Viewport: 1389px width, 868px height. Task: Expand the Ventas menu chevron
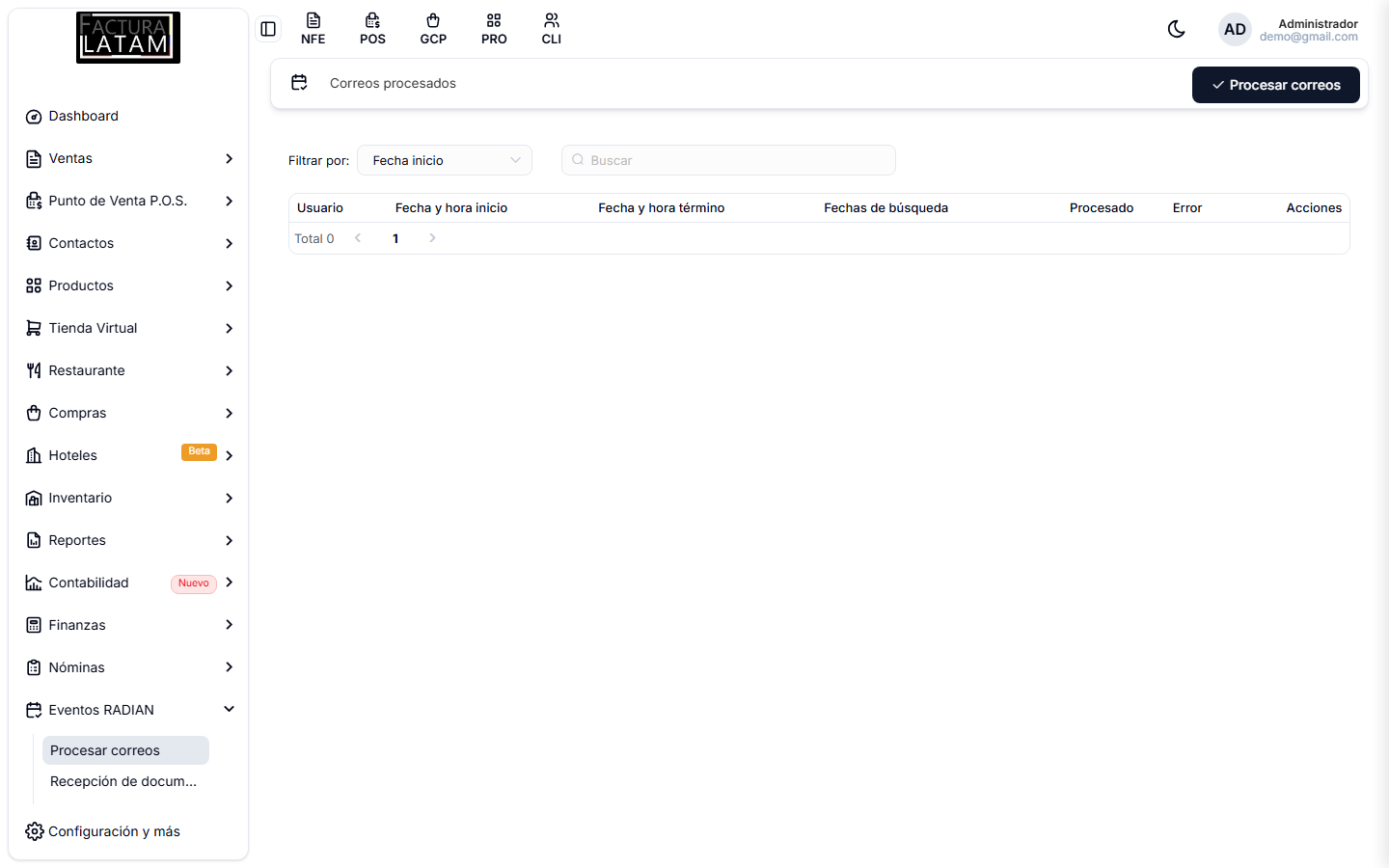229,158
